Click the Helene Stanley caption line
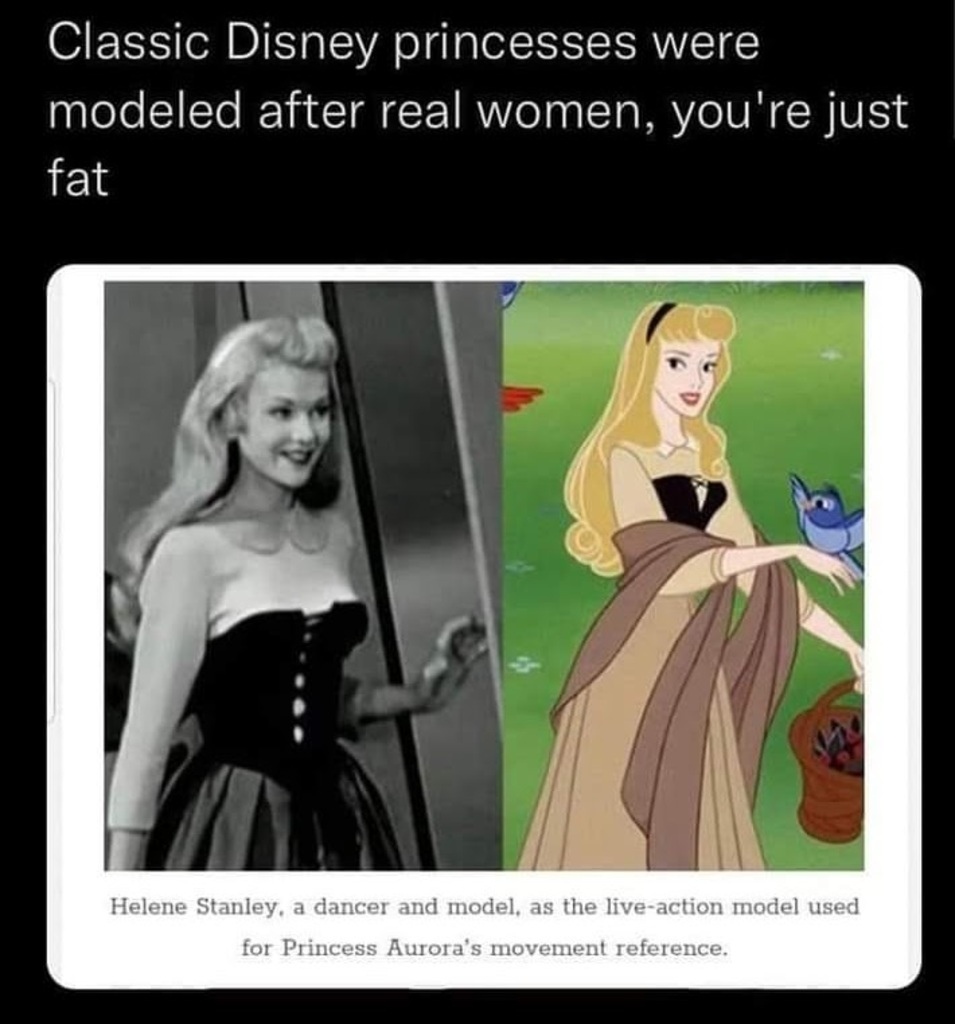The width and height of the screenshot is (955, 1024). [x=484, y=907]
